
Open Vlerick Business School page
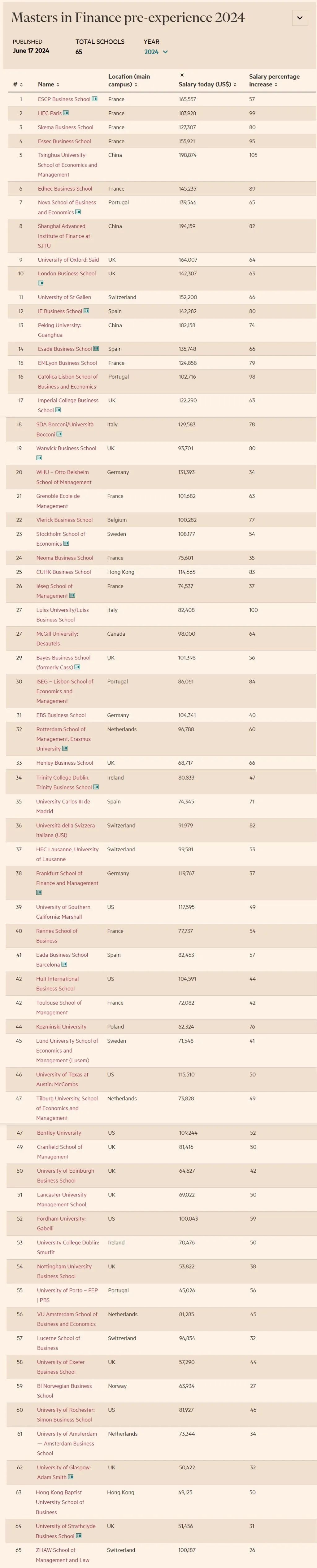tap(65, 520)
